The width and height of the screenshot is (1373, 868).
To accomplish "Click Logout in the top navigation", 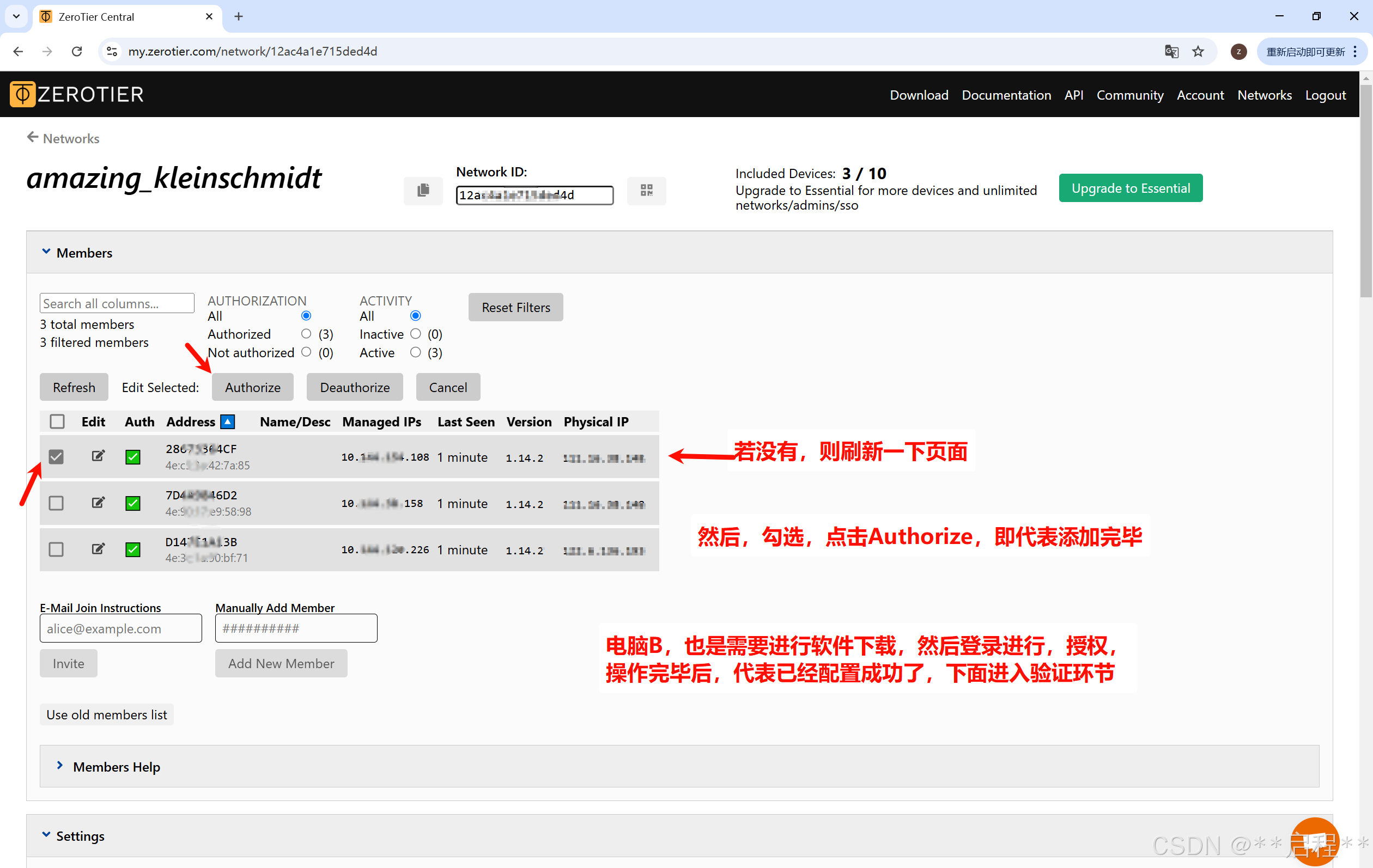I will tap(1325, 95).
